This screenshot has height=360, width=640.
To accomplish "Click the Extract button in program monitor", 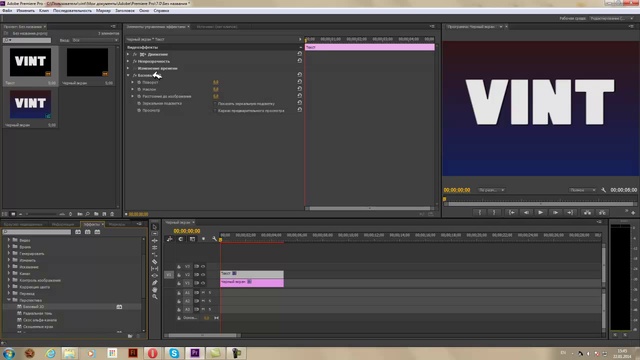I will [602, 212].
